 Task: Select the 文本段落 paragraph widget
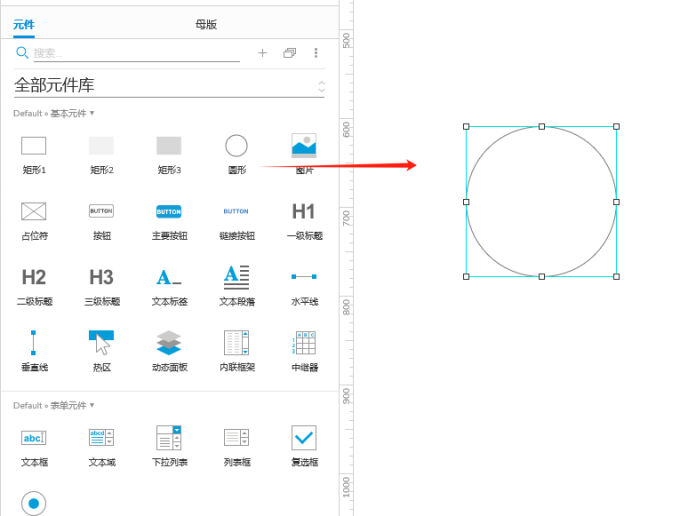pos(237,286)
